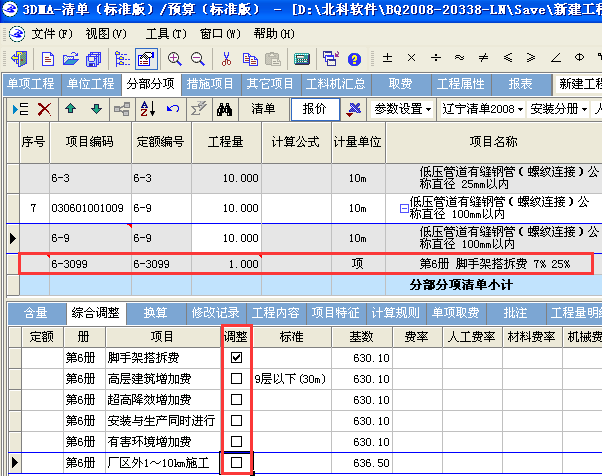Click the green move up arrow icon
The image size is (602, 476).
(71, 108)
